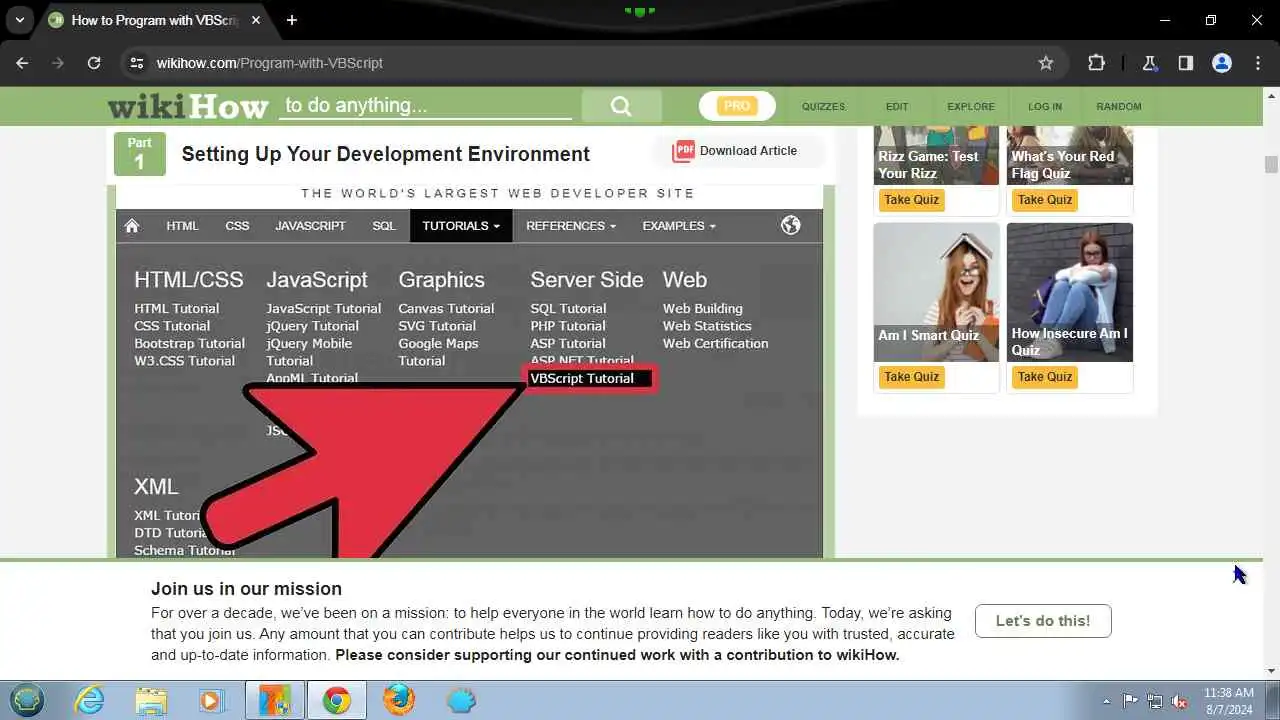Image resolution: width=1280 pixels, height=720 pixels.
Task: Click the wikiHow logo
Action: pyautogui.click(x=188, y=105)
